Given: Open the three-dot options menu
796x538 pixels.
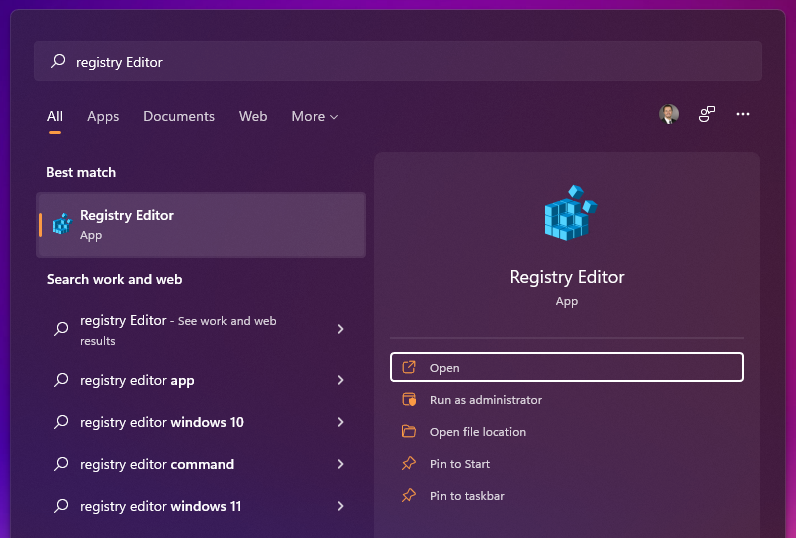Looking at the screenshot, I should point(743,114).
